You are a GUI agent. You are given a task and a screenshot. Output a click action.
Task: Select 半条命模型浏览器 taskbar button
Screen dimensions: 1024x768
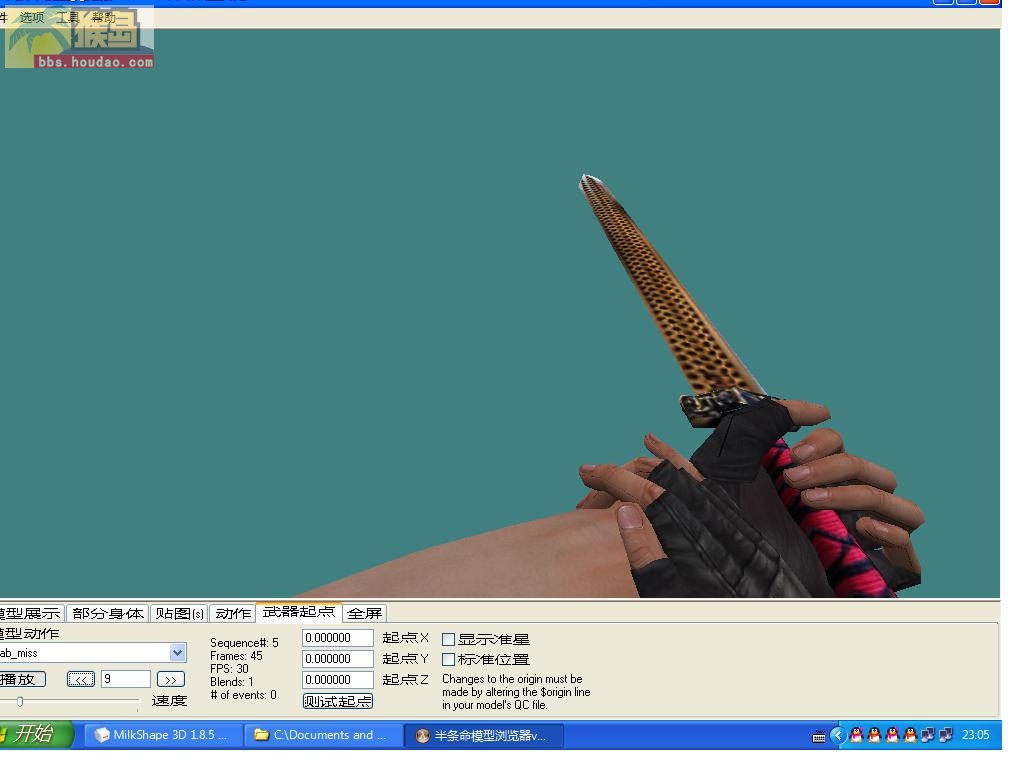(483, 735)
